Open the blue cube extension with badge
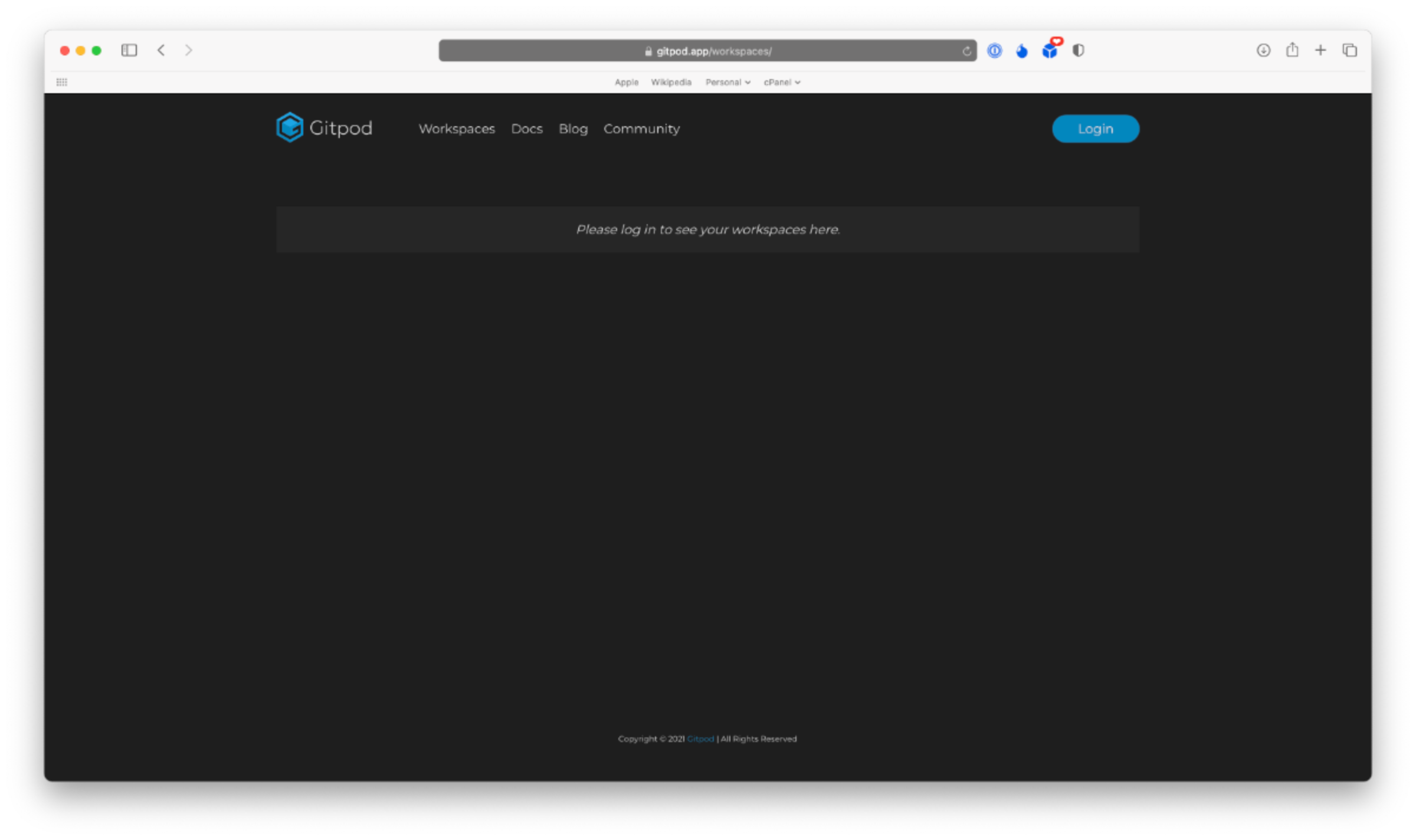The width and height of the screenshot is (1416, 840). coord(1050,51)
